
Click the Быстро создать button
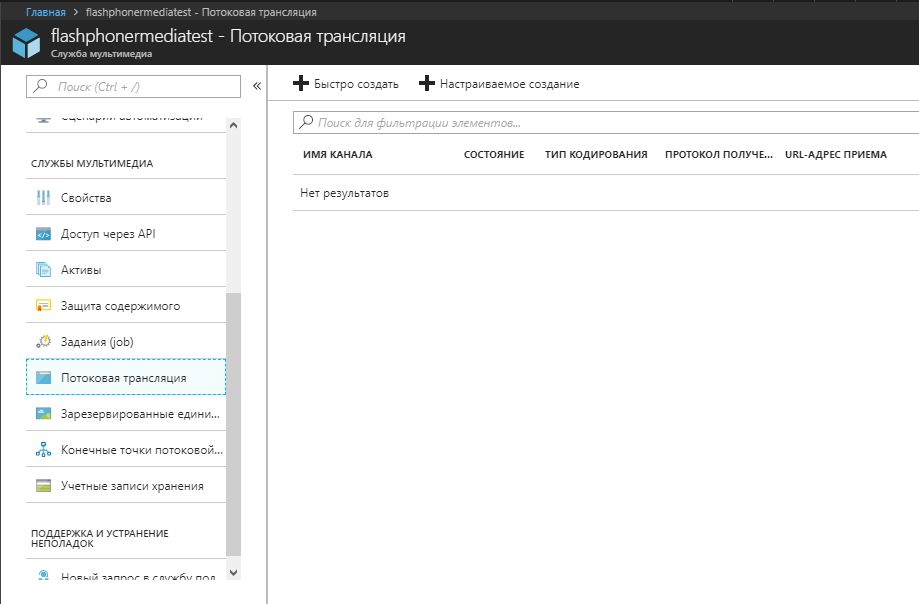346,84
